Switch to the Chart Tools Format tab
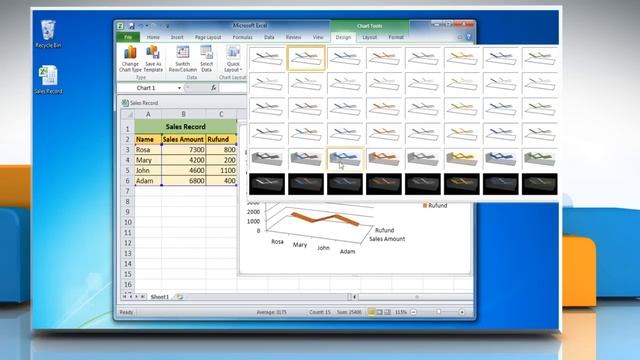 point(396,37)
